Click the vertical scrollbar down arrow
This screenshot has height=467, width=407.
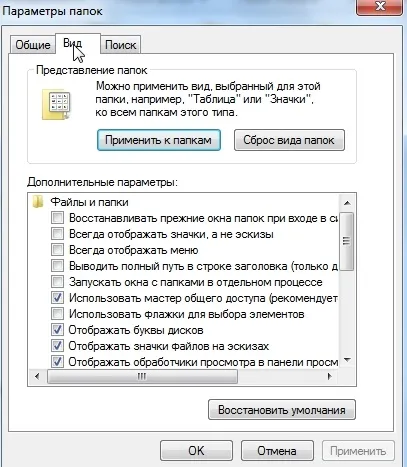click(347, 360)
